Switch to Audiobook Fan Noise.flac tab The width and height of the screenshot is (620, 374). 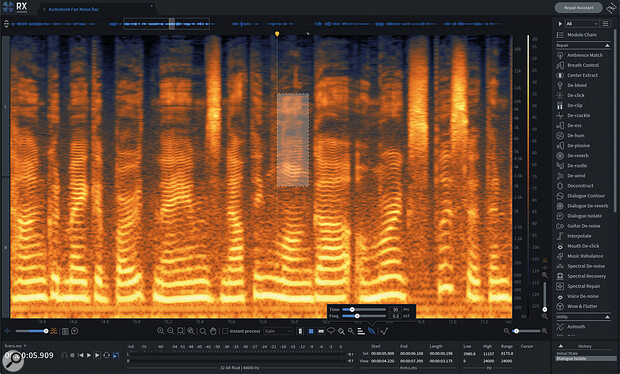pos(74,9)
